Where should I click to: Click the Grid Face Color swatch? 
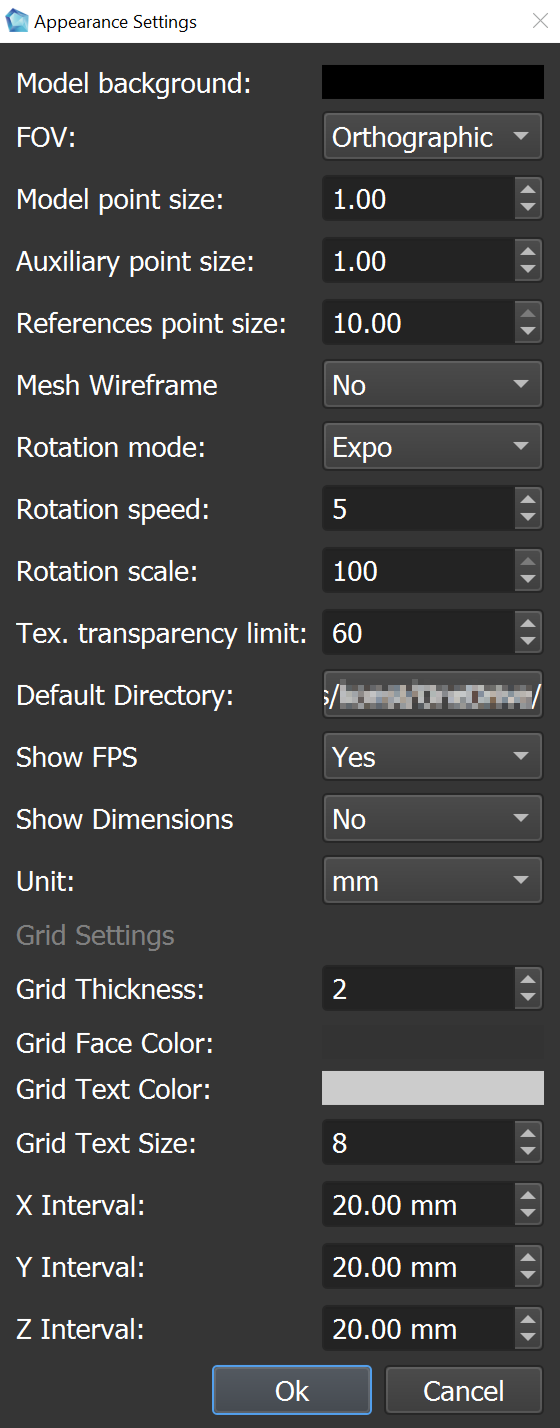pyautogui.click(x=432, y=1043)
